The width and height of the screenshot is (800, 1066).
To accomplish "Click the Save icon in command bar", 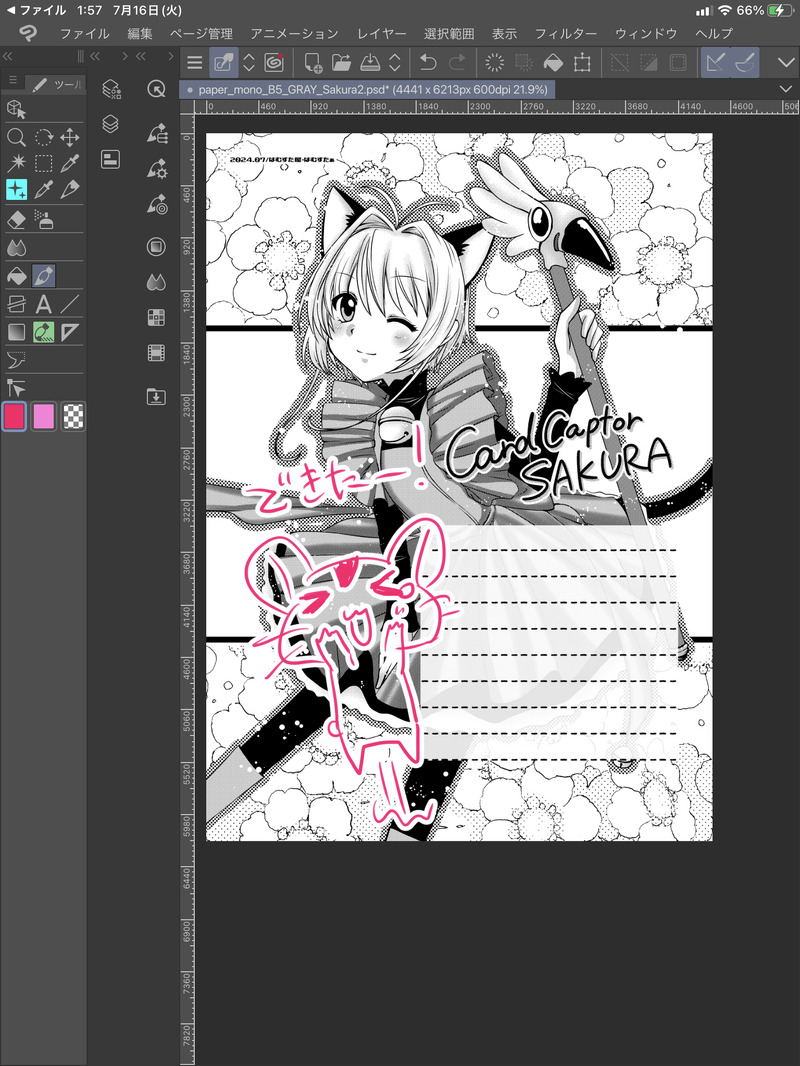I will 370,63.
